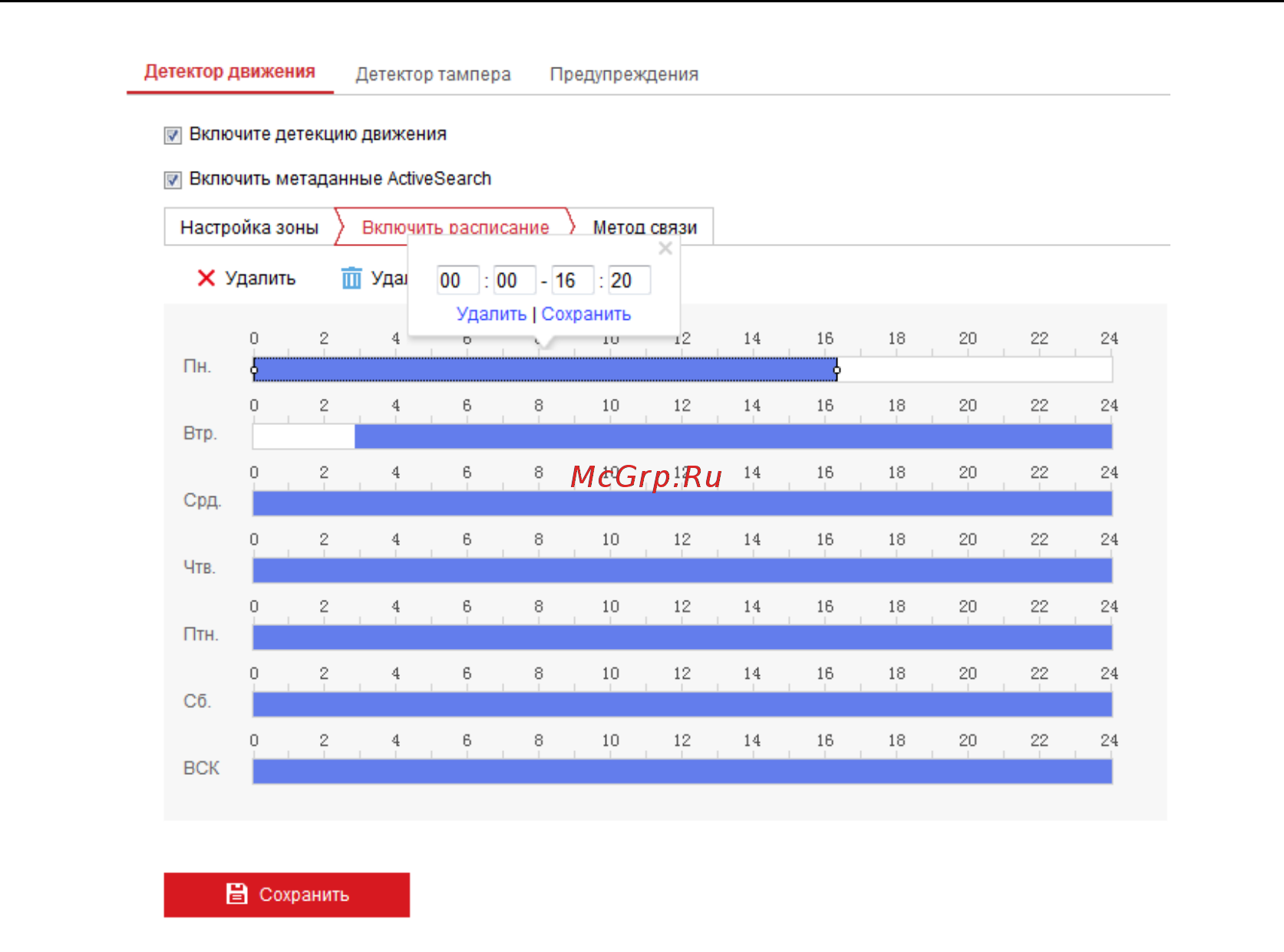1284x952 pixels.
Task: Select Thursday (Чтв.) schedule bar
Action: point(682,570)
